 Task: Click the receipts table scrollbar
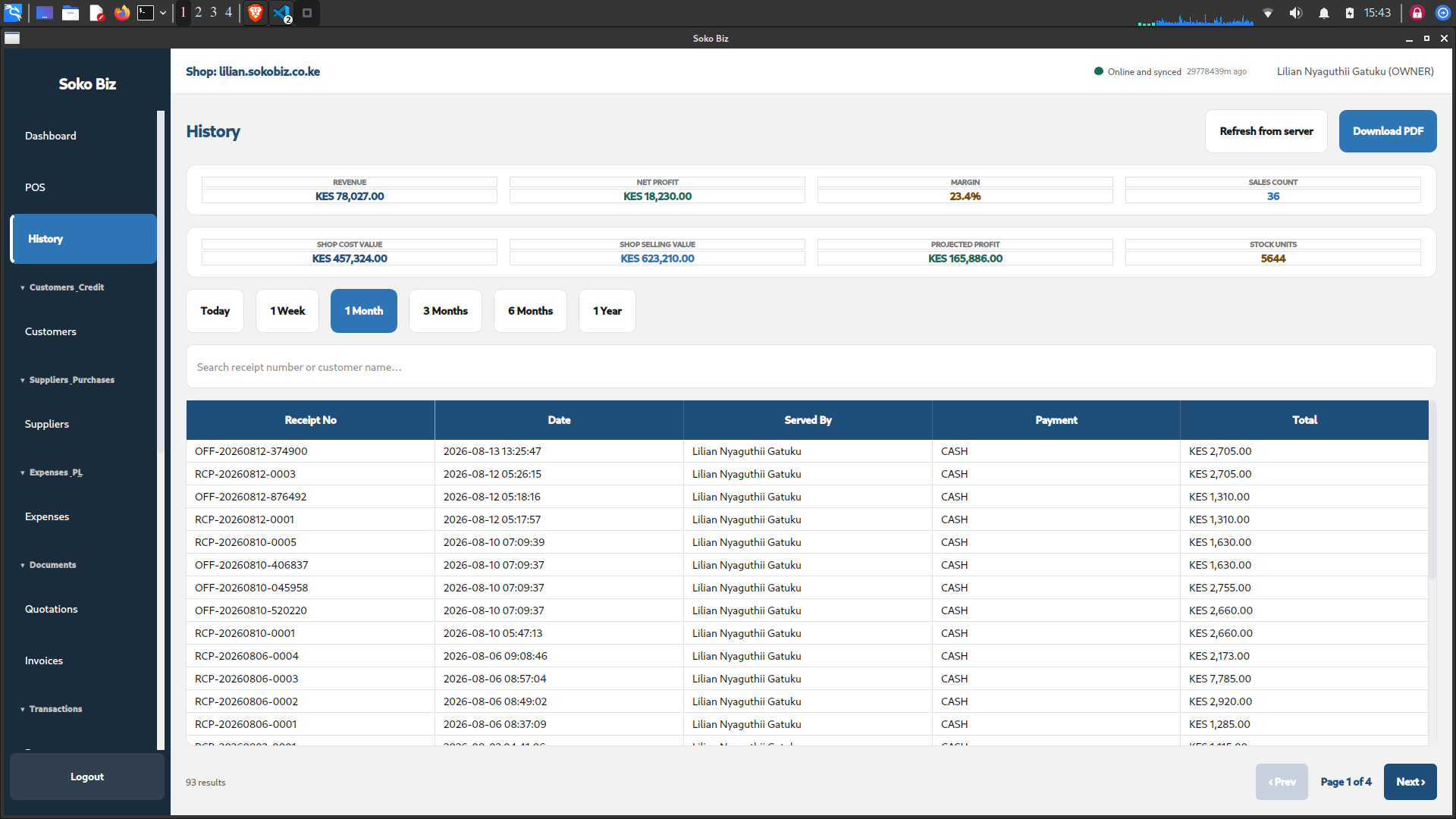pos(1432,490)
